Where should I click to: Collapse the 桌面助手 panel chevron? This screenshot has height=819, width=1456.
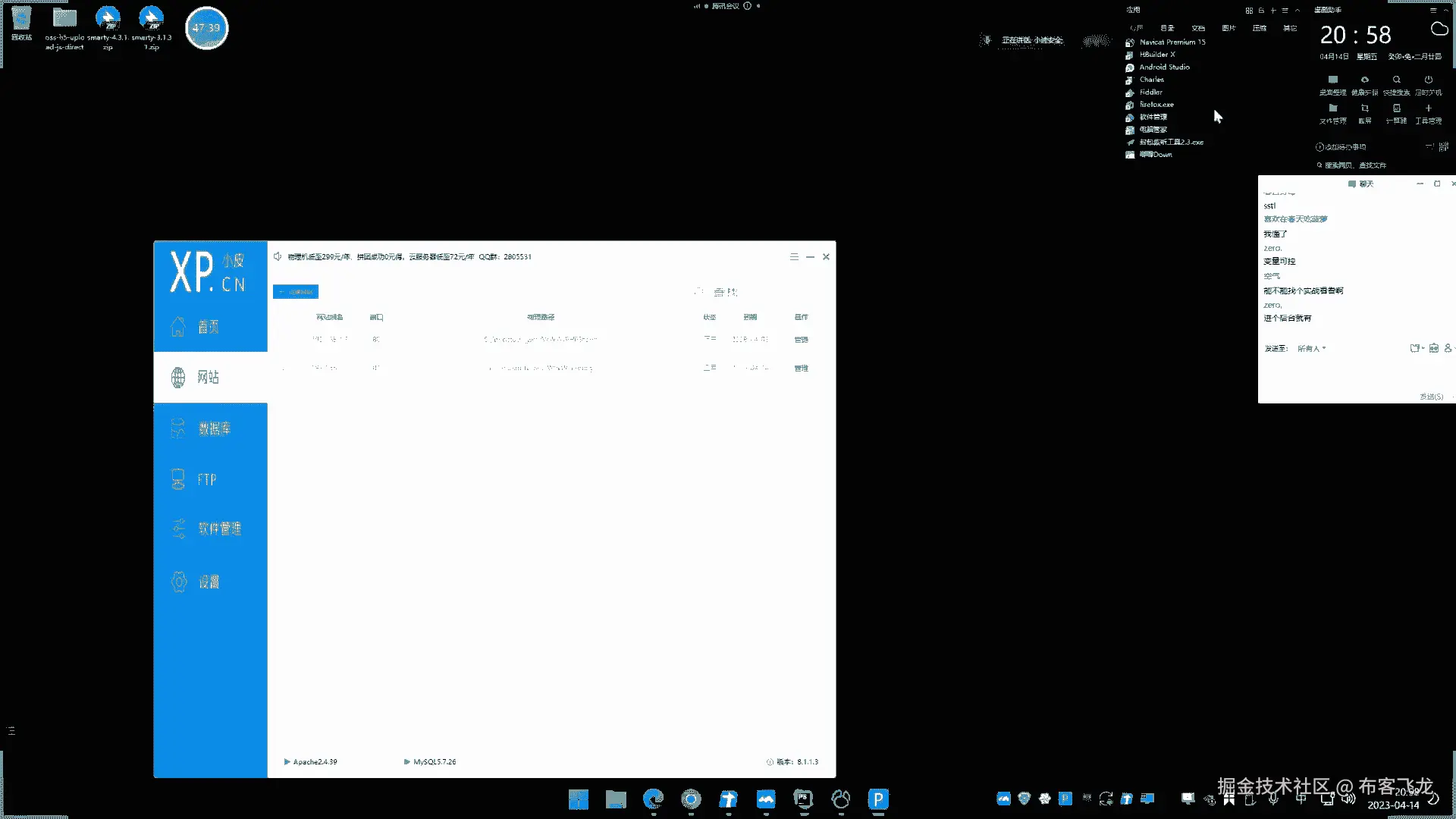pos(1446,11)
